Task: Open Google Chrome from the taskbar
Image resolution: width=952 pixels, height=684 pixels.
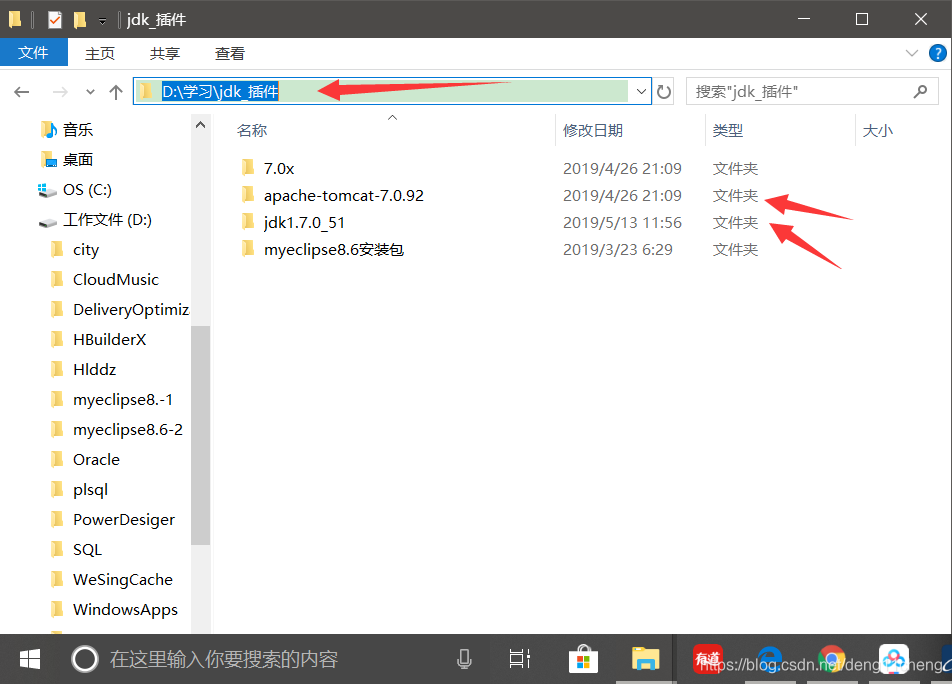Action: point(832,659)
